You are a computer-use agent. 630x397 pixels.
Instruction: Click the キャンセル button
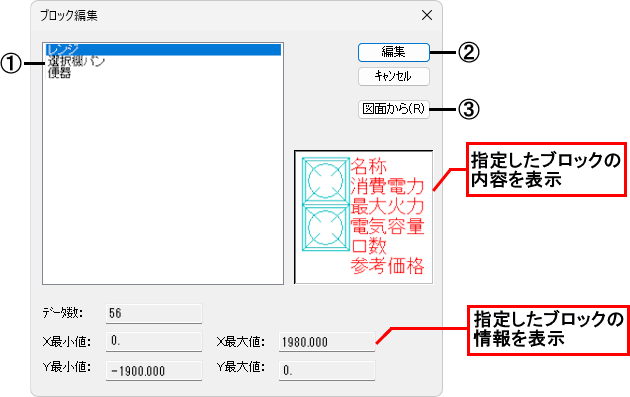pos(393,76)
